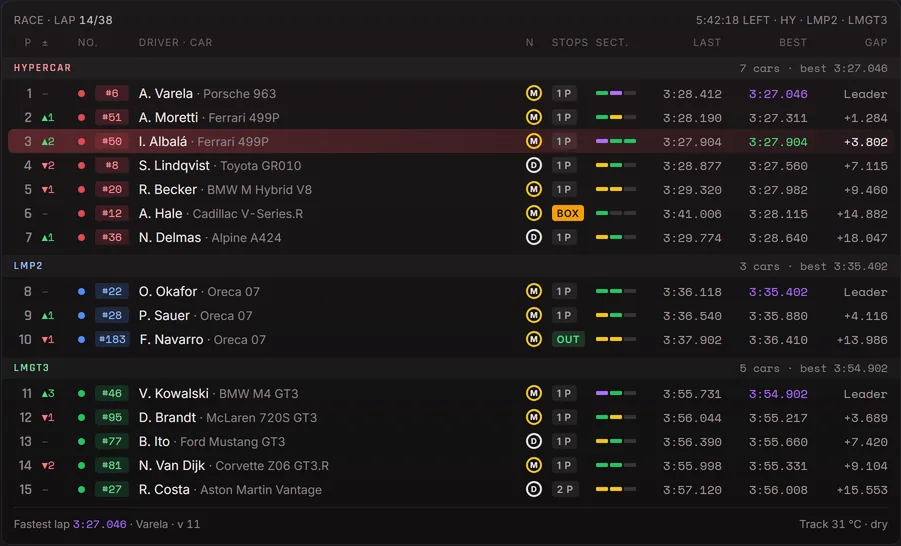Image resolution: width=901 pixels, height=546 pixels.
Task: Click the BOX pit status badge for A. Hale
Action: [568, 213]
